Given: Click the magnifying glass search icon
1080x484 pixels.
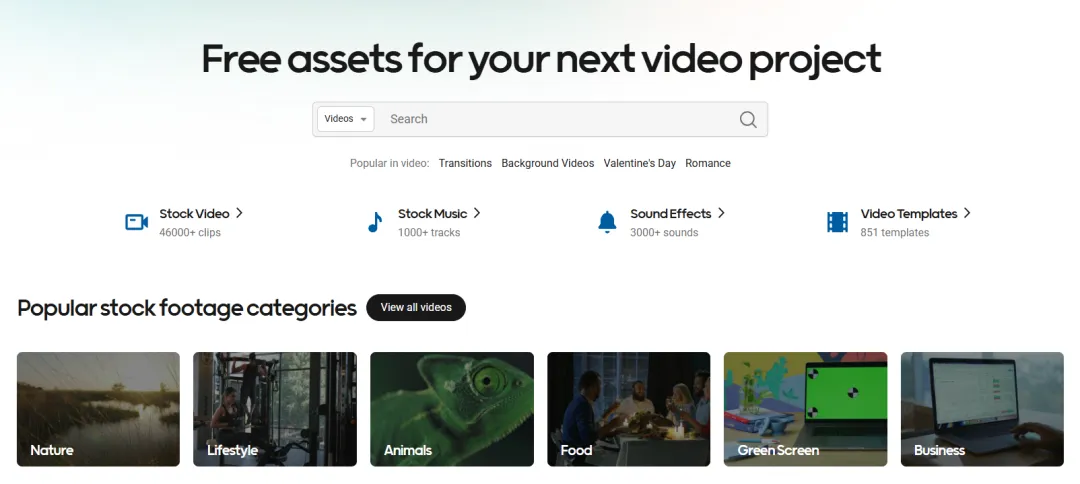Looking at the screenshot, I should pos(748,119).
